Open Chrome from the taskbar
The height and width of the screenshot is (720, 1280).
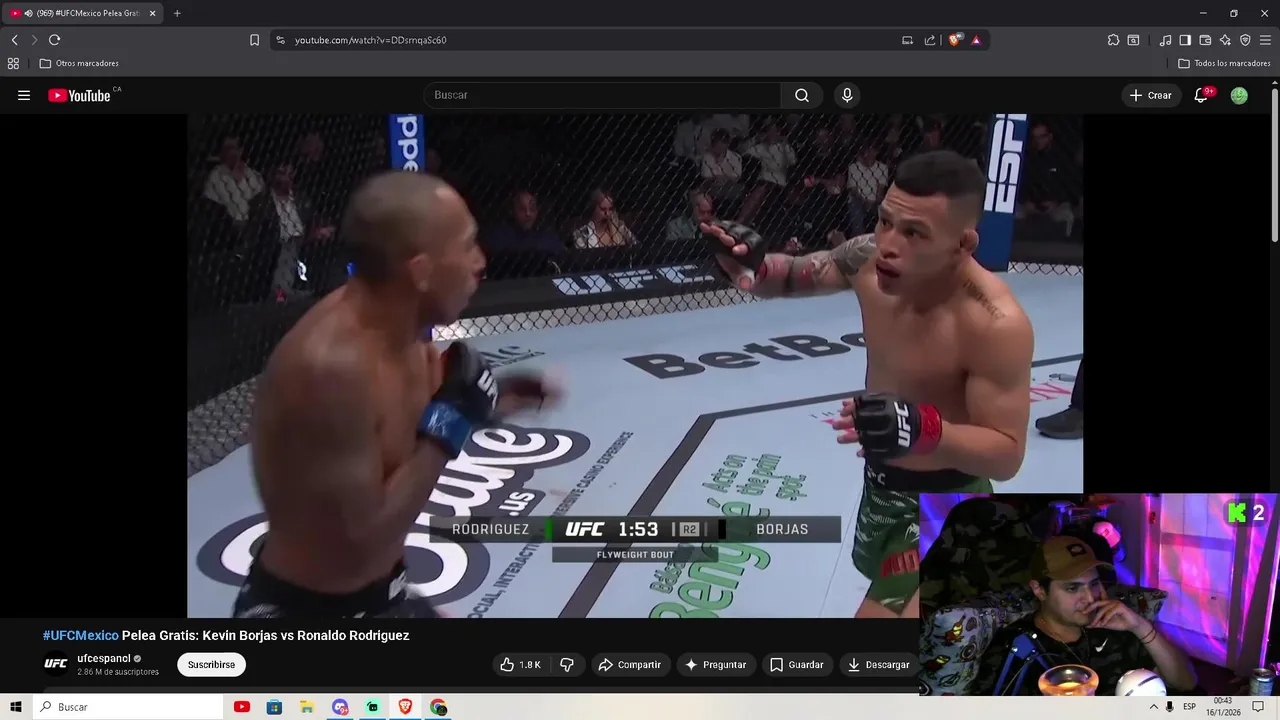pos(438,707)
